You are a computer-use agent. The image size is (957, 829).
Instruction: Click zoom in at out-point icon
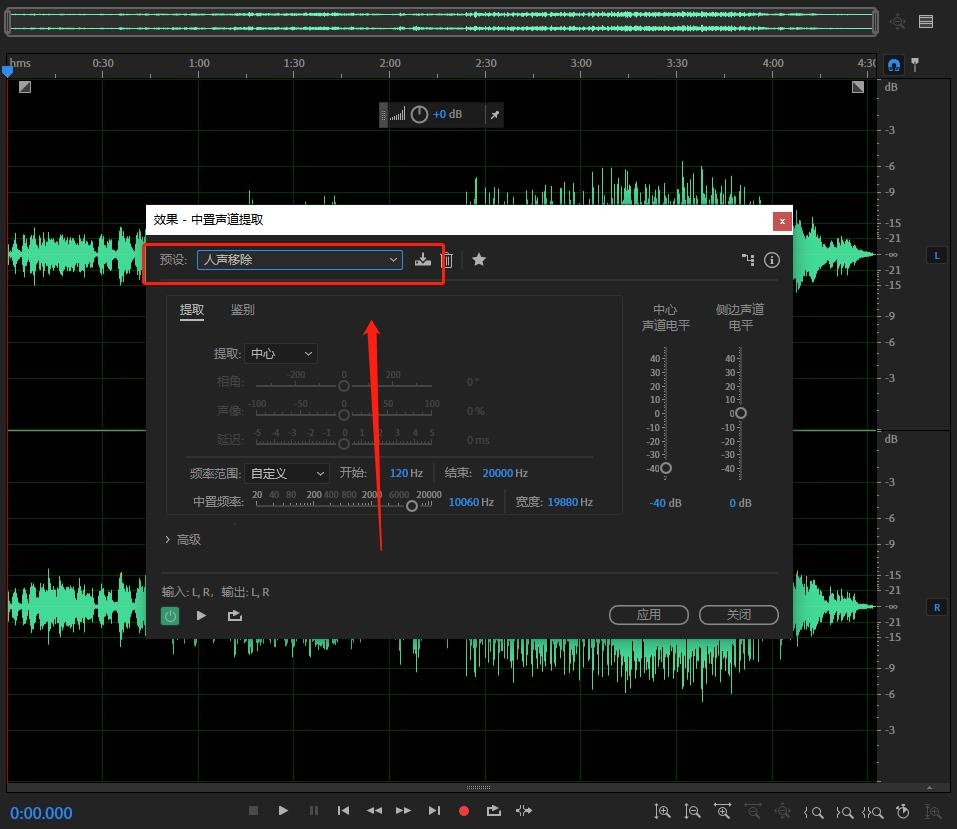click(x=844, y=812)
